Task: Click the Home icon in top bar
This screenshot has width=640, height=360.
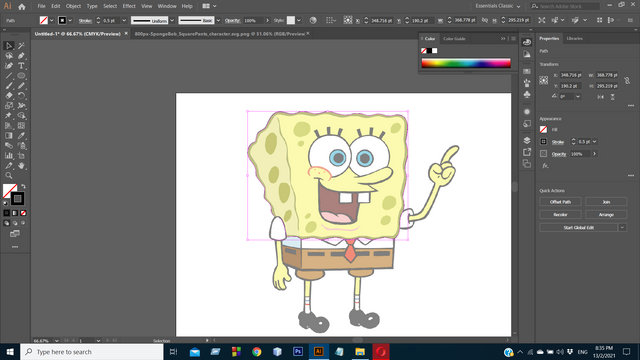Action: point(22,7)
